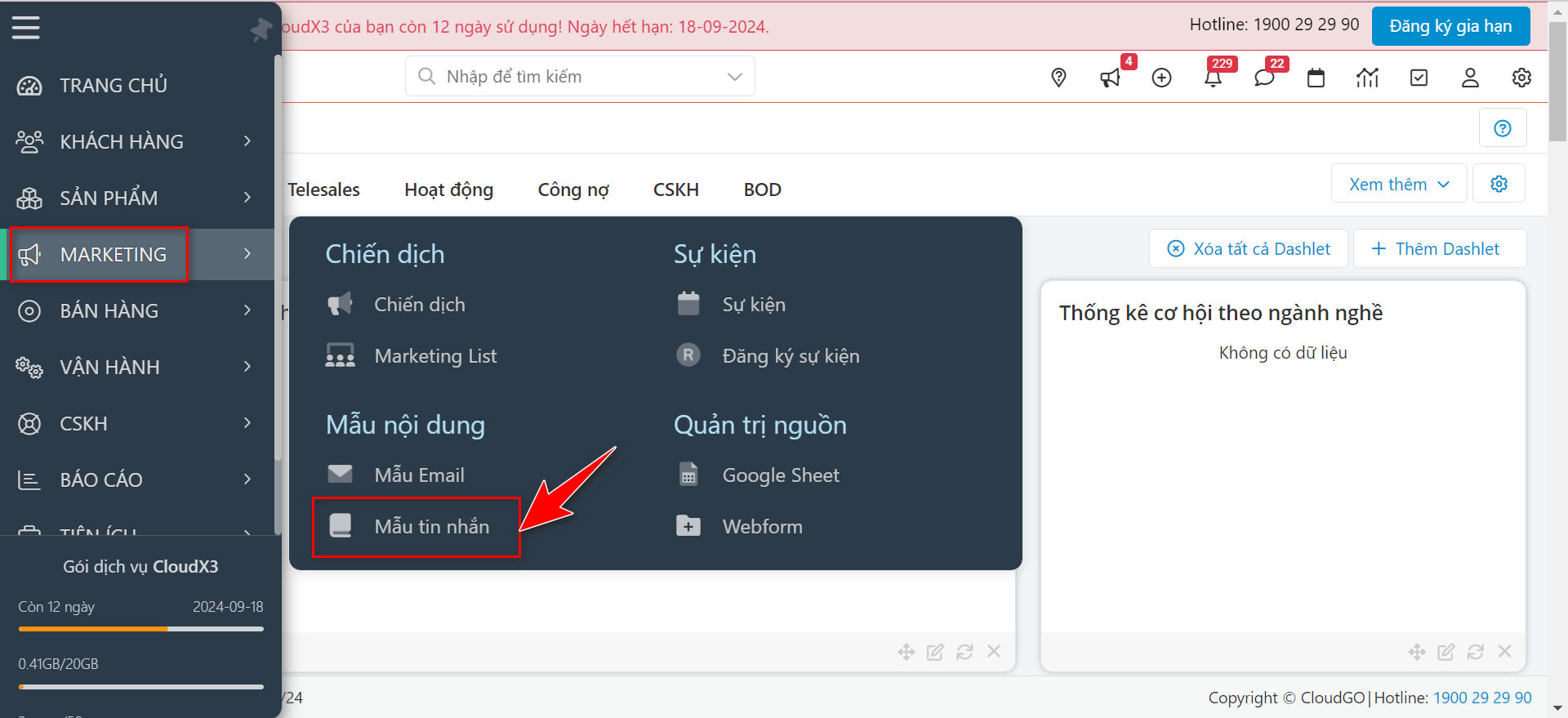The image size is (1568, 718).
Task: Open the location pin icon in toolbar
Action: pos(1058,78)
